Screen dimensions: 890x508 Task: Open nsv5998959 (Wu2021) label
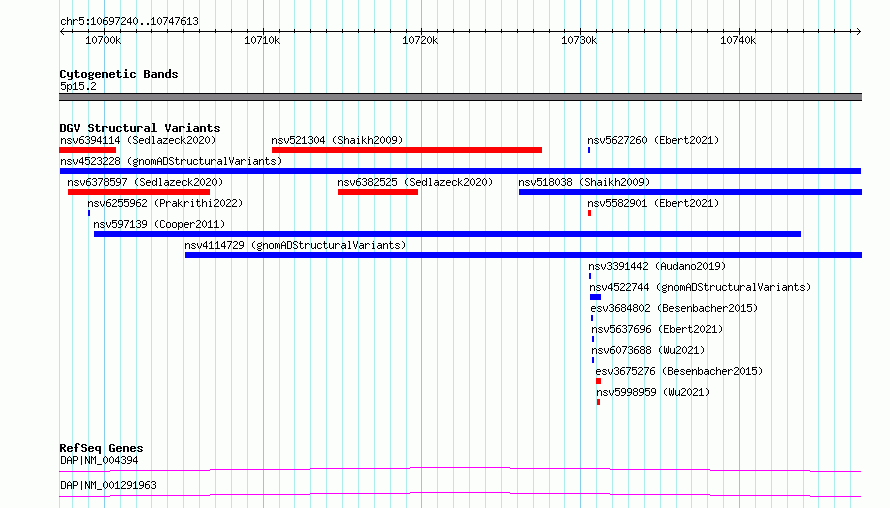tap(653, 392)
